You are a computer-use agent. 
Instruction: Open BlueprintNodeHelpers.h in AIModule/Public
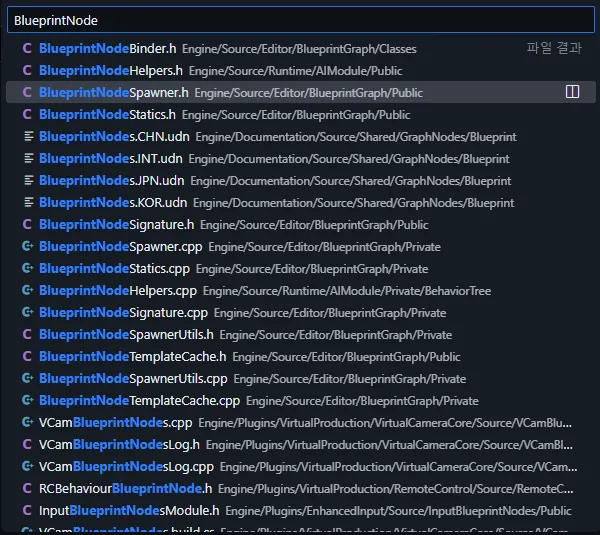(301, 70)
